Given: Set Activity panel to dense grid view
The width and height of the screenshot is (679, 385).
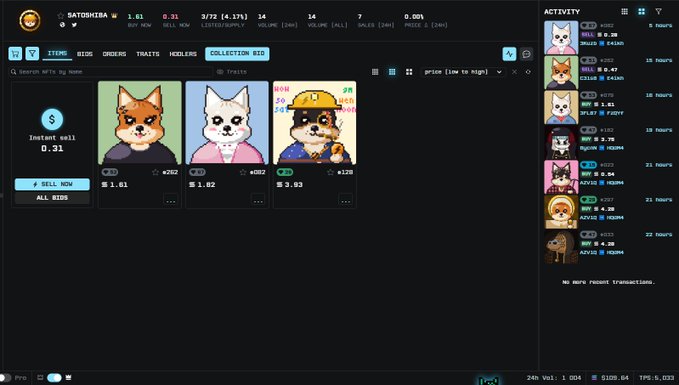Looking at the screenshot, I should (x=624, y=12).
